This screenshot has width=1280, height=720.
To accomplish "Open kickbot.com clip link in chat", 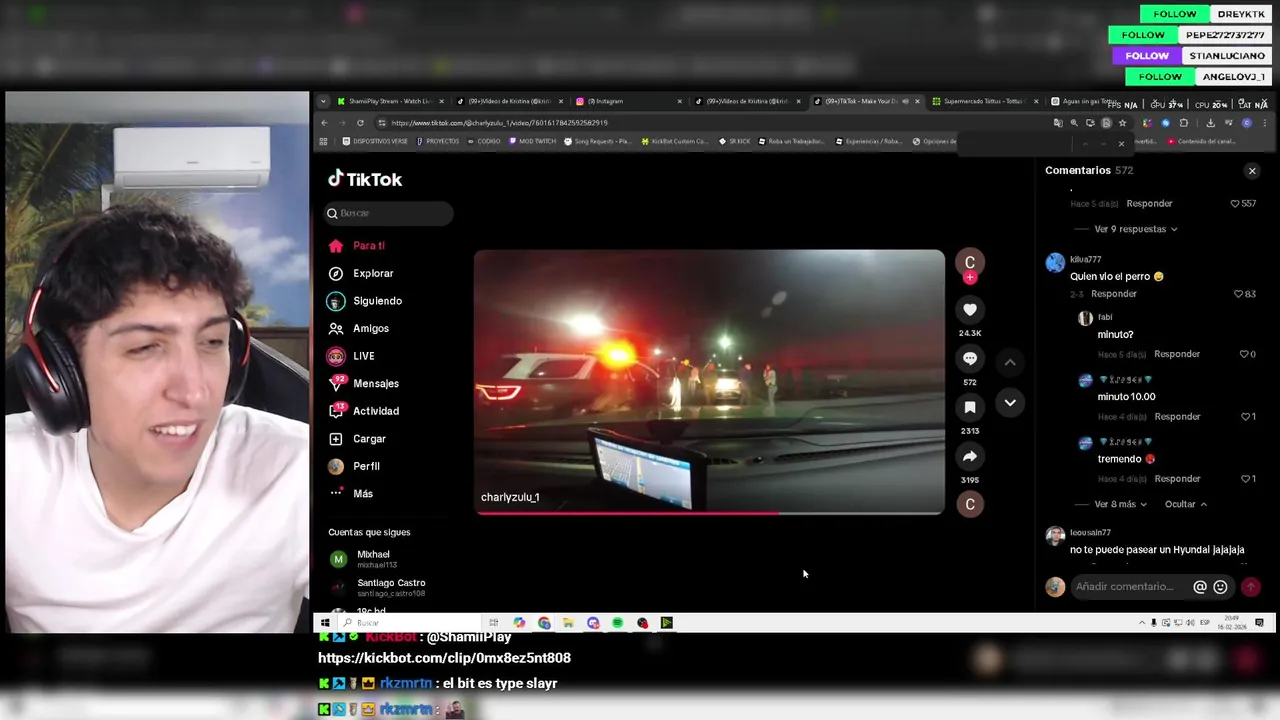I will coord(444,658).
